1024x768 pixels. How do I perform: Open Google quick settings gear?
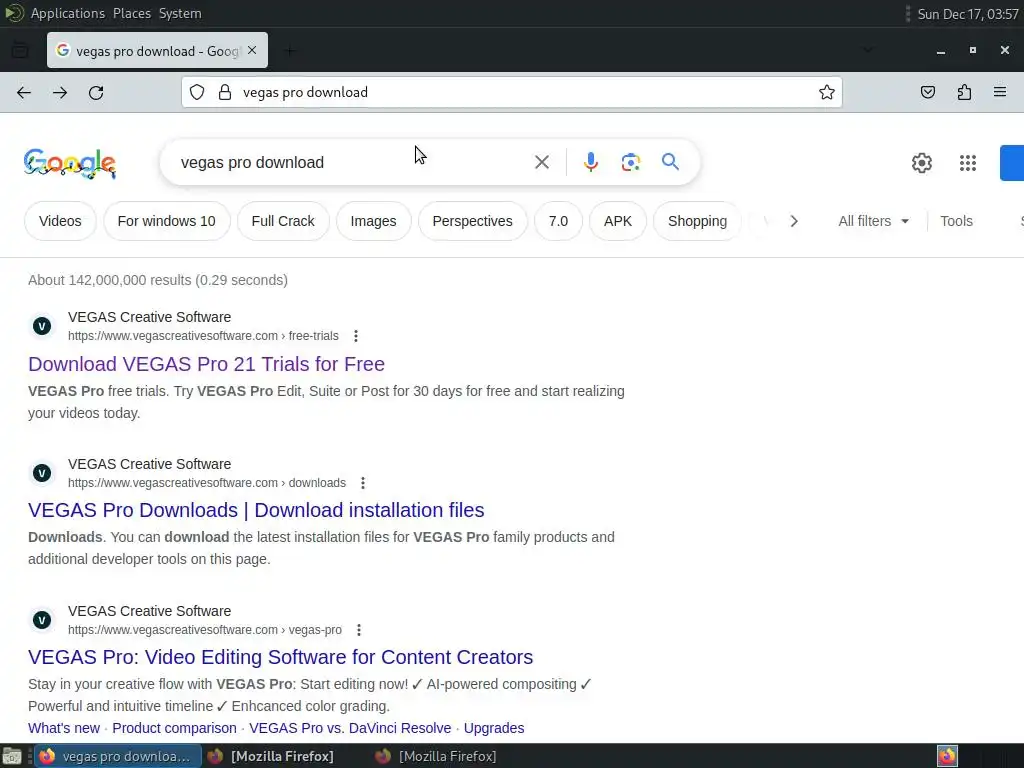click(921, 163)
